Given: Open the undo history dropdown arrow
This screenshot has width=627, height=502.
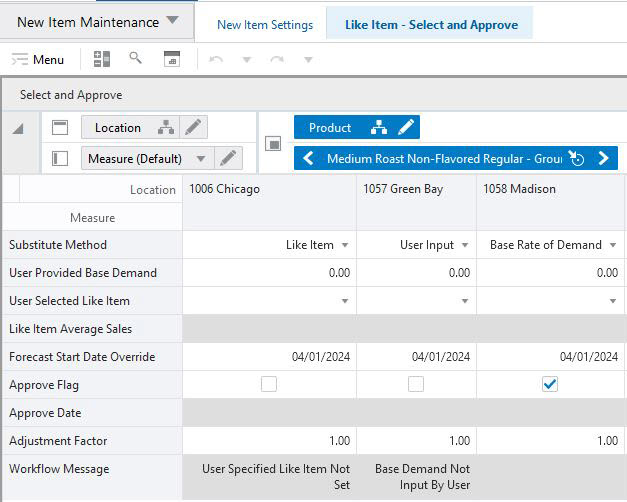Looking at the screenshot, I should point(247,60).
